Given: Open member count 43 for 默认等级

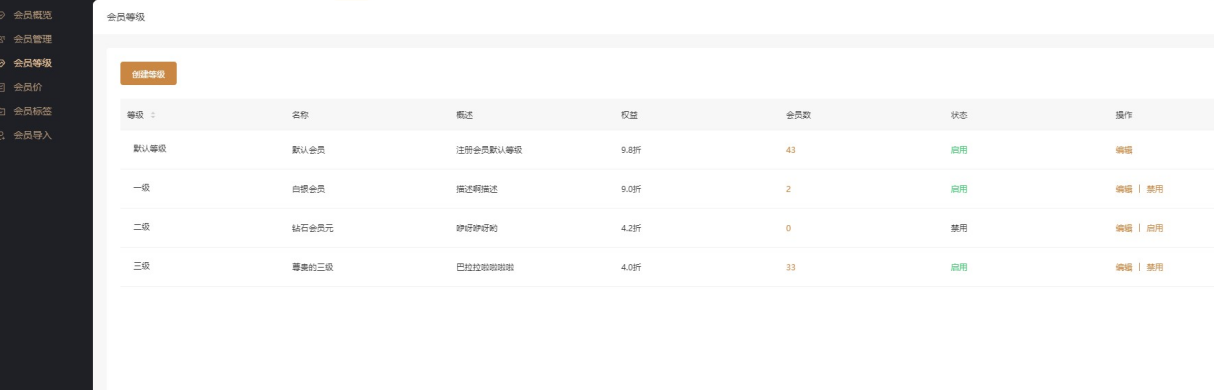Looking at the screenshot, I should click(x=790, y=149).
